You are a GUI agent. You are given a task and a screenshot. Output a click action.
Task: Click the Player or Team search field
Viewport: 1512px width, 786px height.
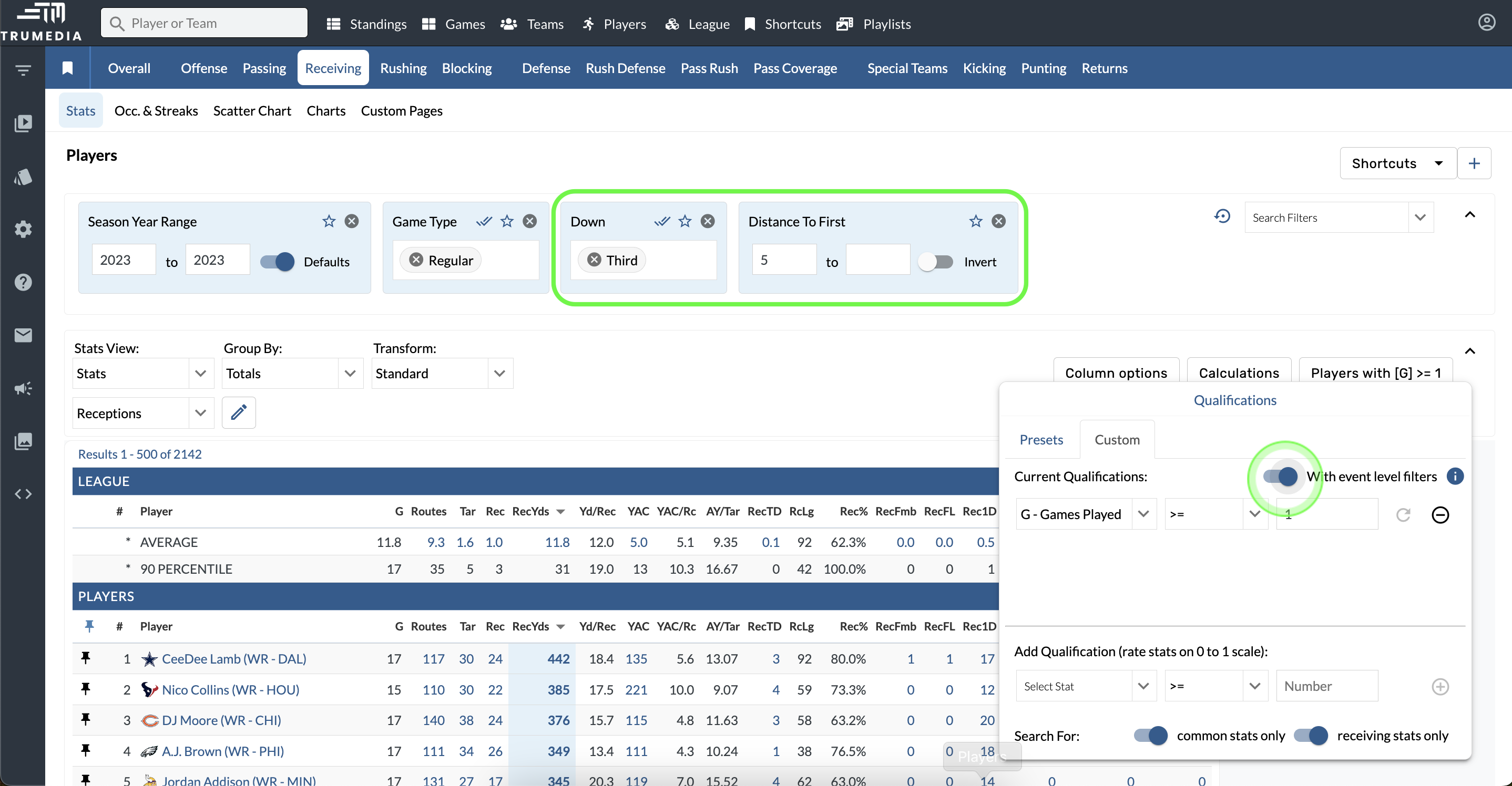pos(203,24)
